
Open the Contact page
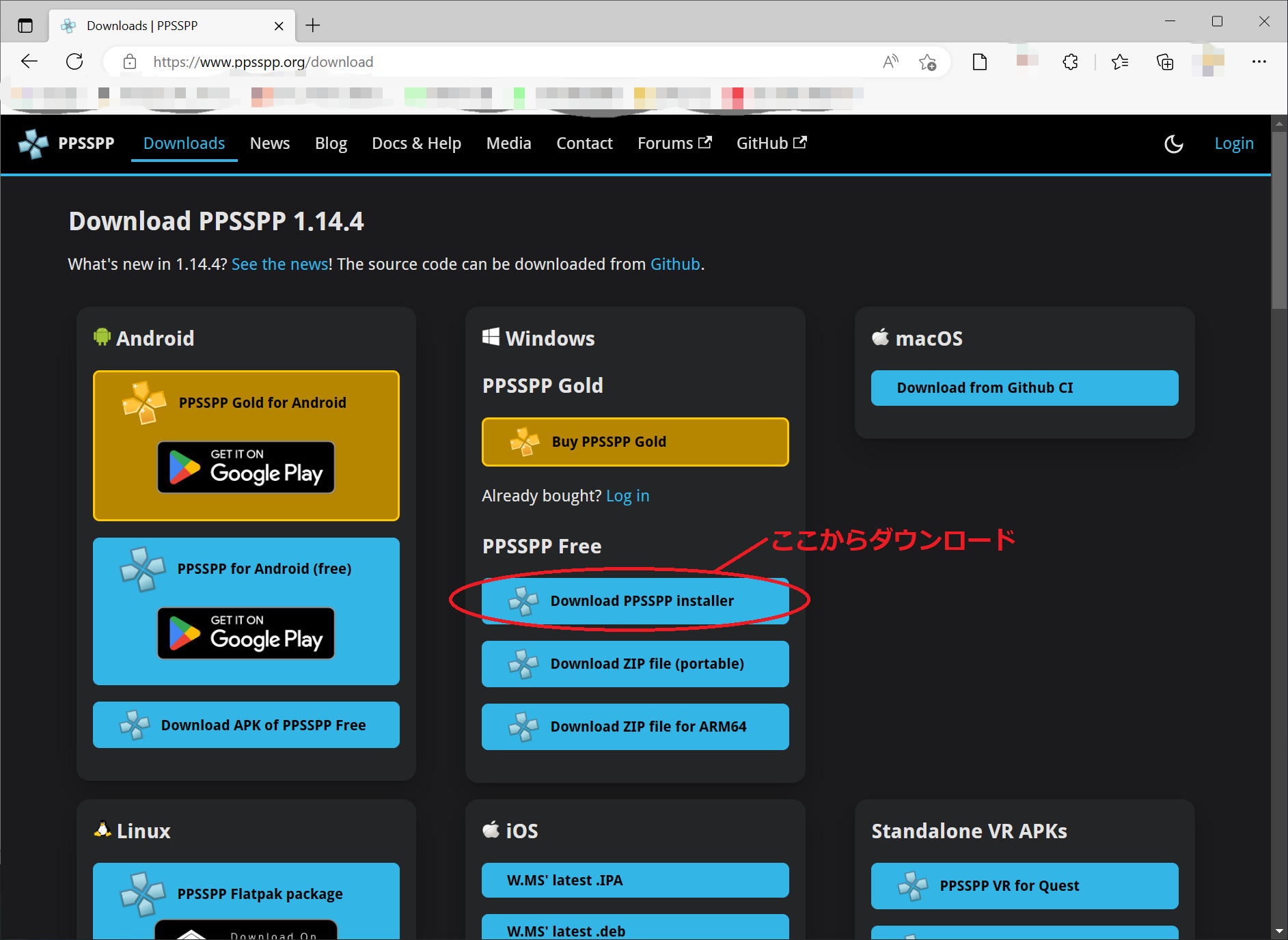coord(584,143)
